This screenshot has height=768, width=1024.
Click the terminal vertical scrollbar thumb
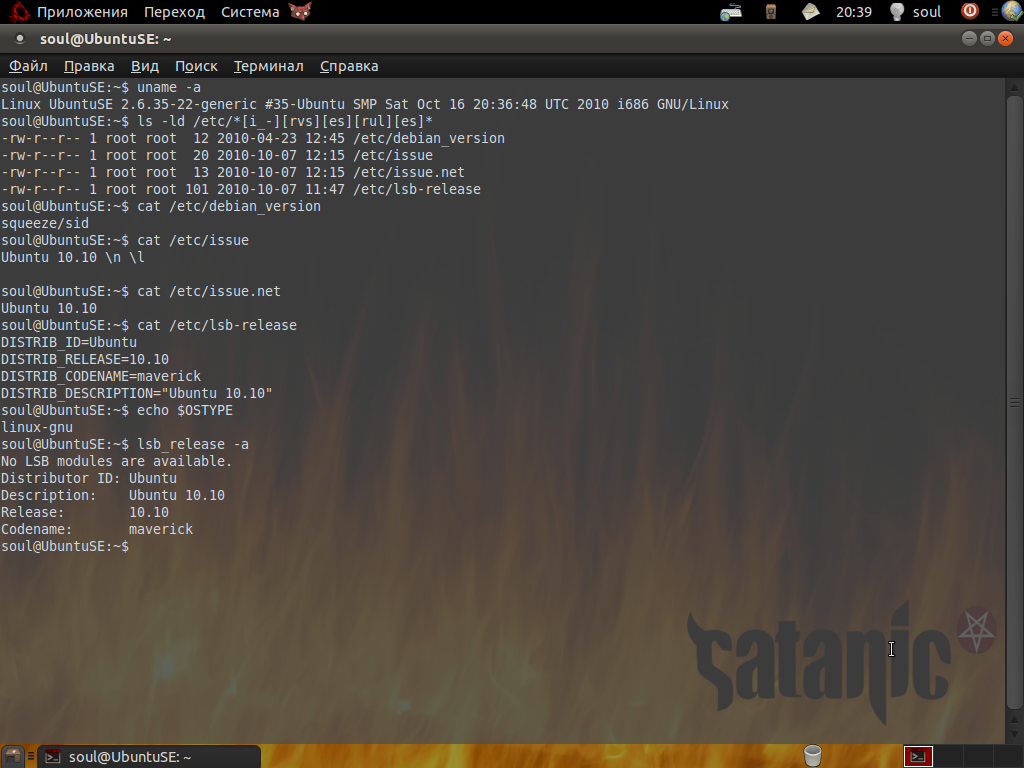tap(1014, 402)
